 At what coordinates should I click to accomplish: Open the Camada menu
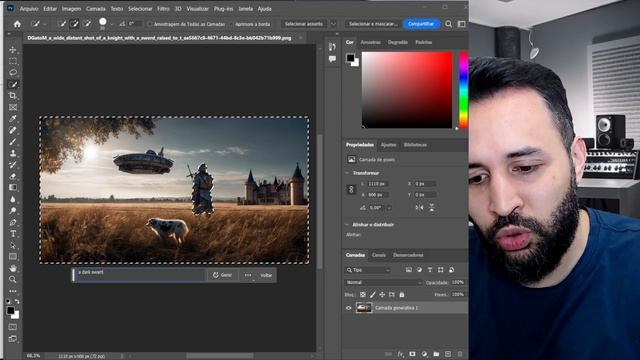tap(96, 9)
